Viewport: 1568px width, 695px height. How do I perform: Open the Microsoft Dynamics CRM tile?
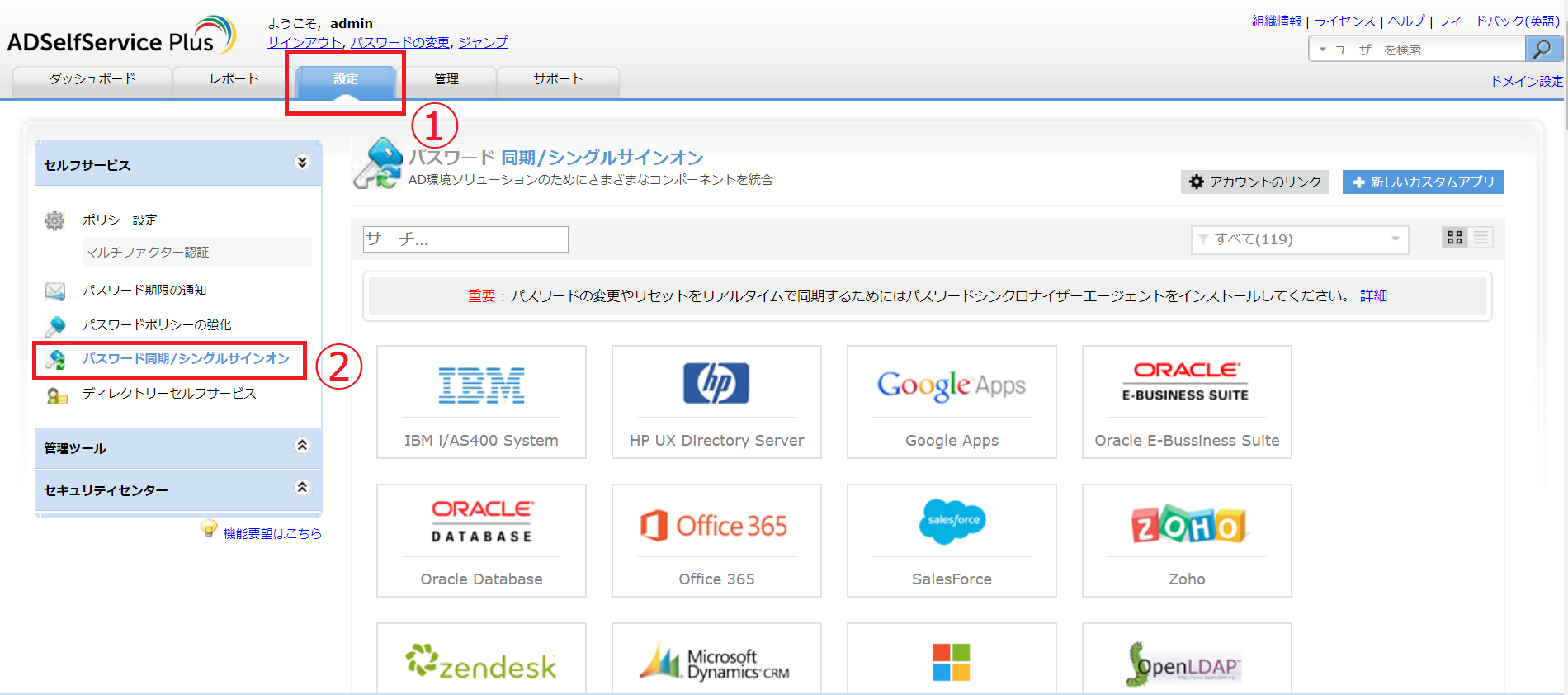click(x=716, y=659)
